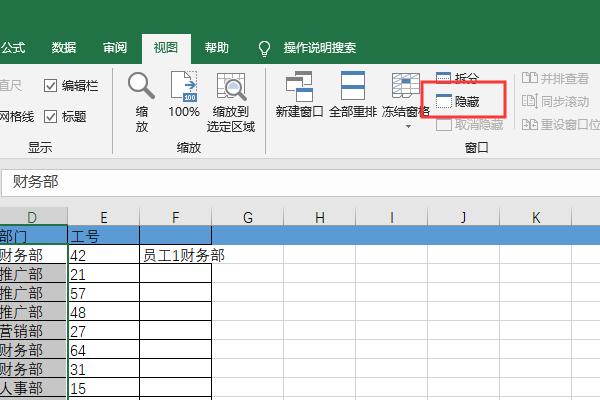The image size is (600, 400).
Task: Select column I header
Action: coord(391,217)
